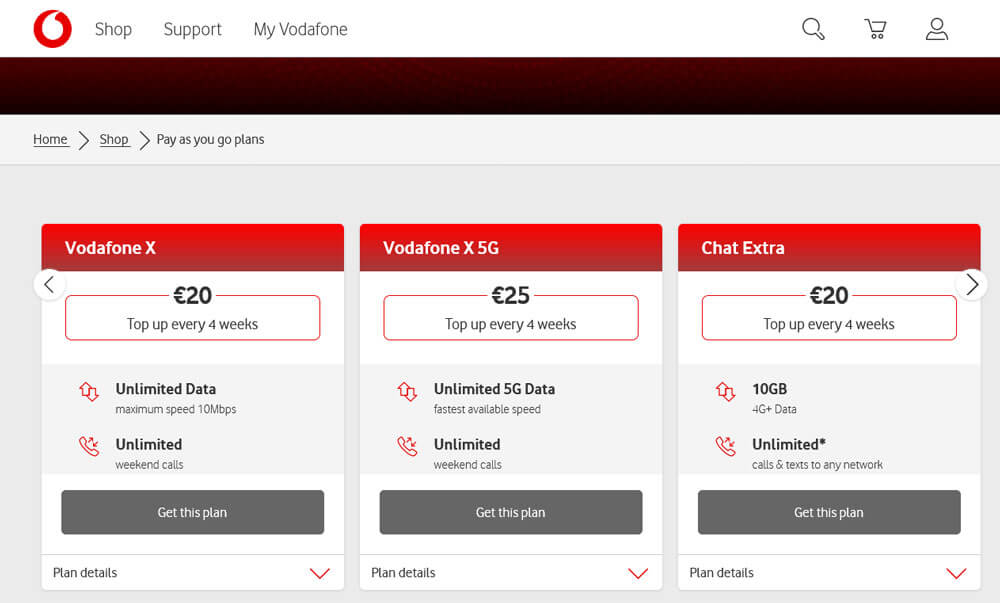Click the Vodafone logo
Viewport: 1000px width, 603px height.
click(52, 29)
